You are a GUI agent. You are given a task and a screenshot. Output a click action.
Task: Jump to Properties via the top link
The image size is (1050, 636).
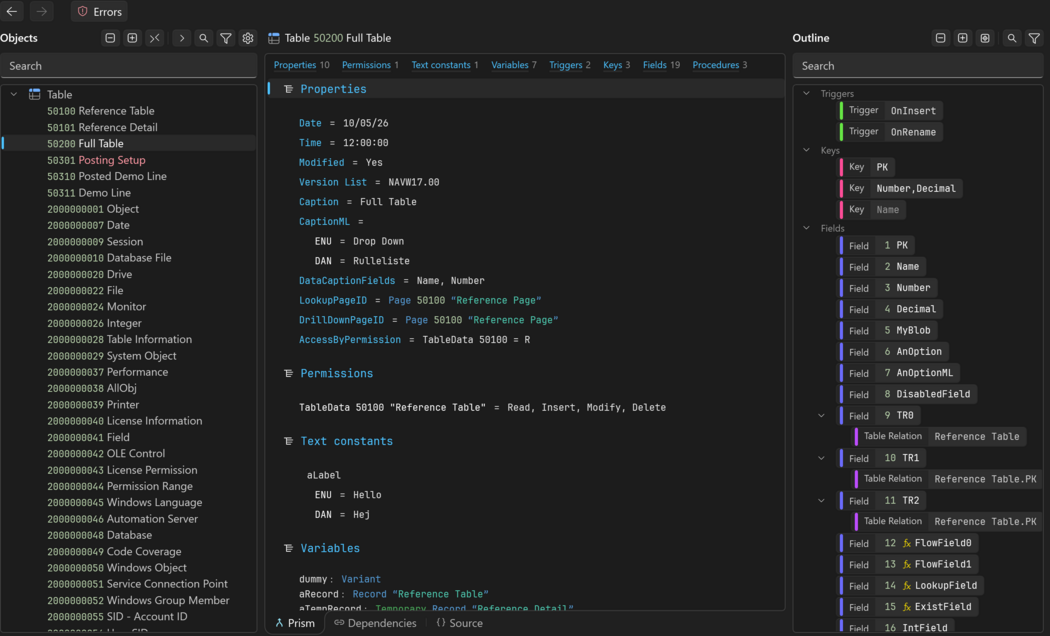[295, 65]
